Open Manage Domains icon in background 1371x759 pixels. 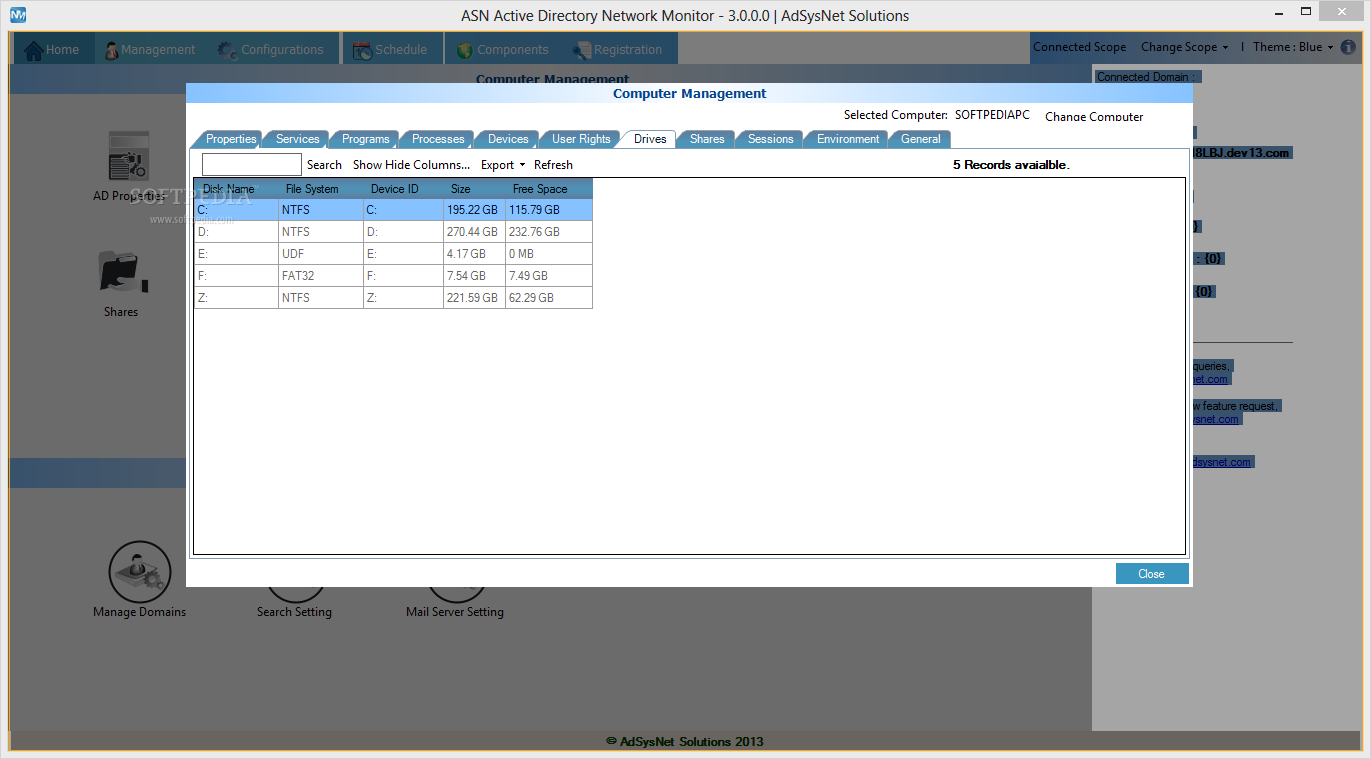pyautogui.click(x=139, y=571)
